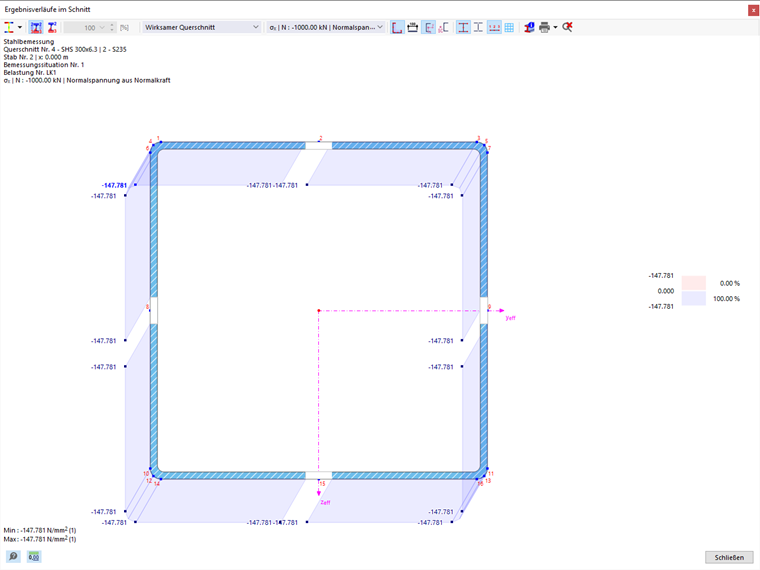Screen dimensions: 760x570
Task: Click the Querschnitt Nr. 4 SHS 300x6.3 line
Action: (65, 49)
